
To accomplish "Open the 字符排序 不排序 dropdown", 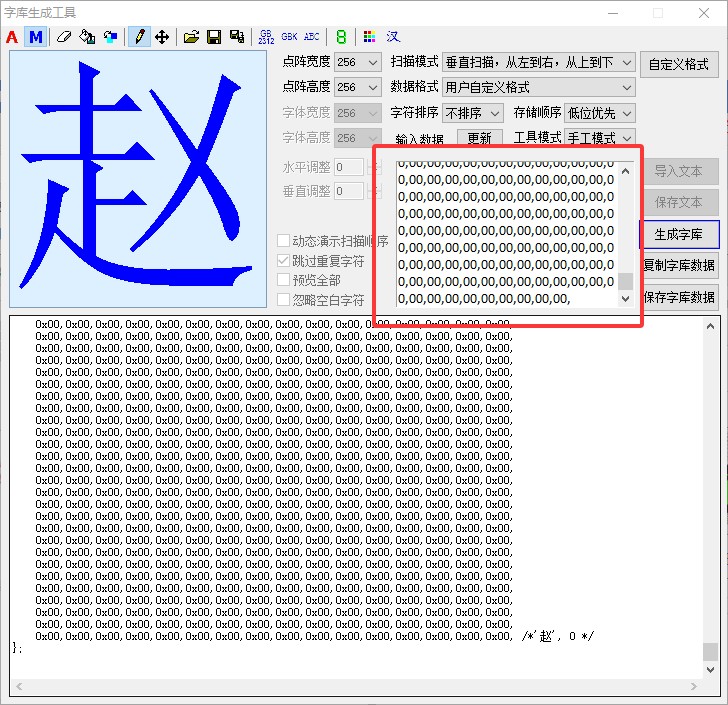I will [473, 113].
